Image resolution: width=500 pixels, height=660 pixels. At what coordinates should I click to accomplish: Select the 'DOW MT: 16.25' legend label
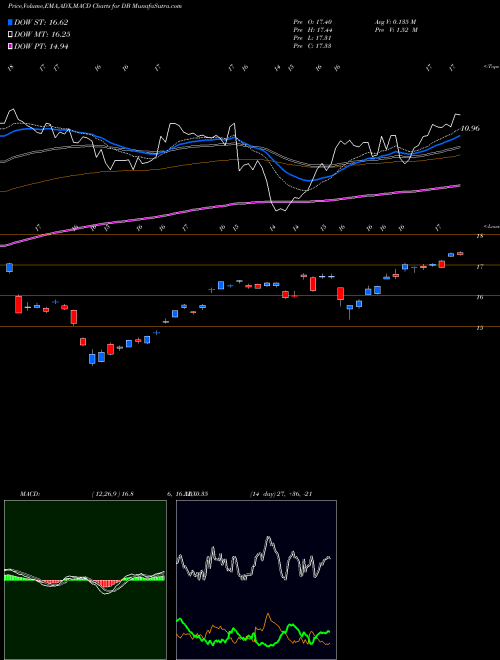pos(42,35)
